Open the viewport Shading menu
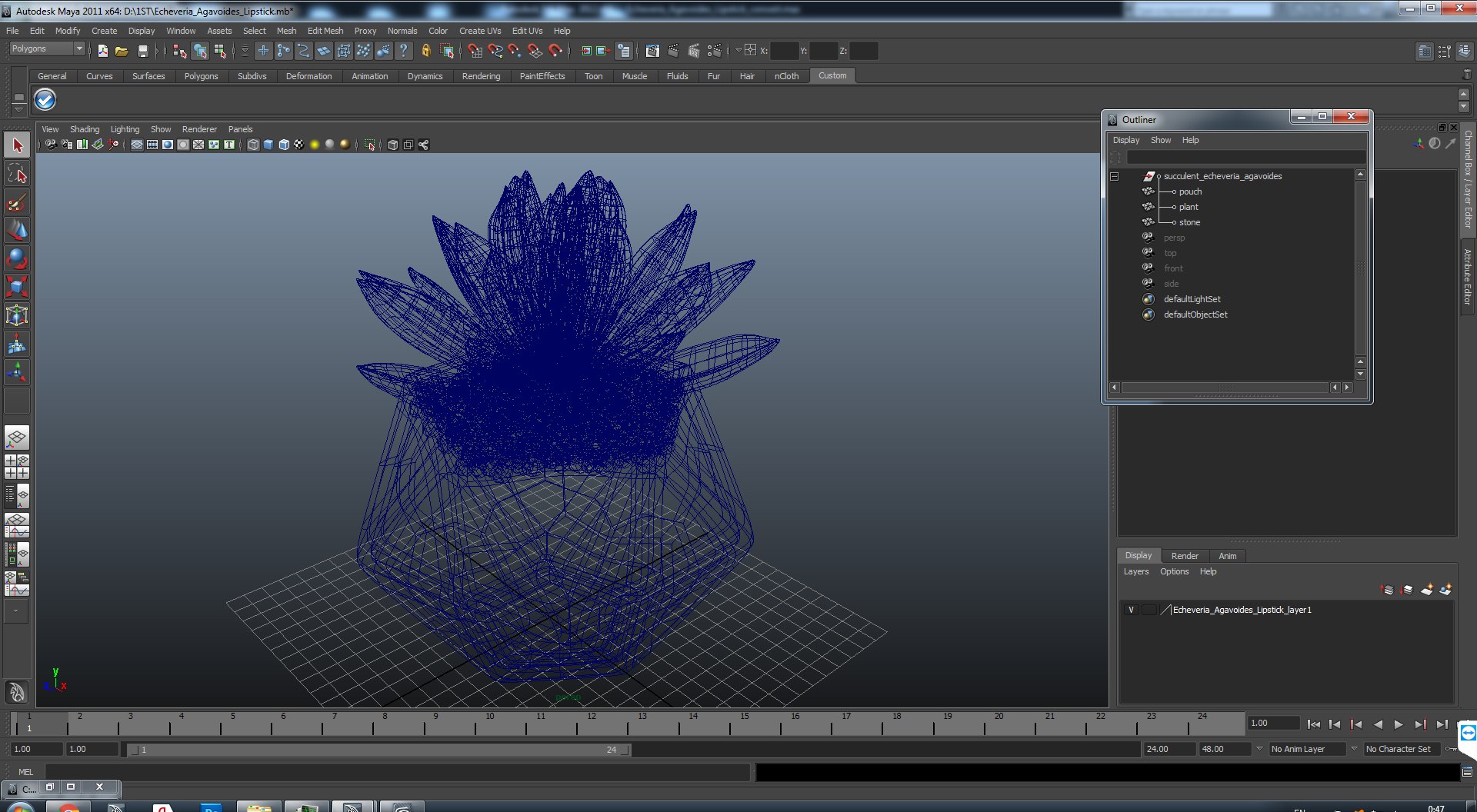 tap(85, 129)
